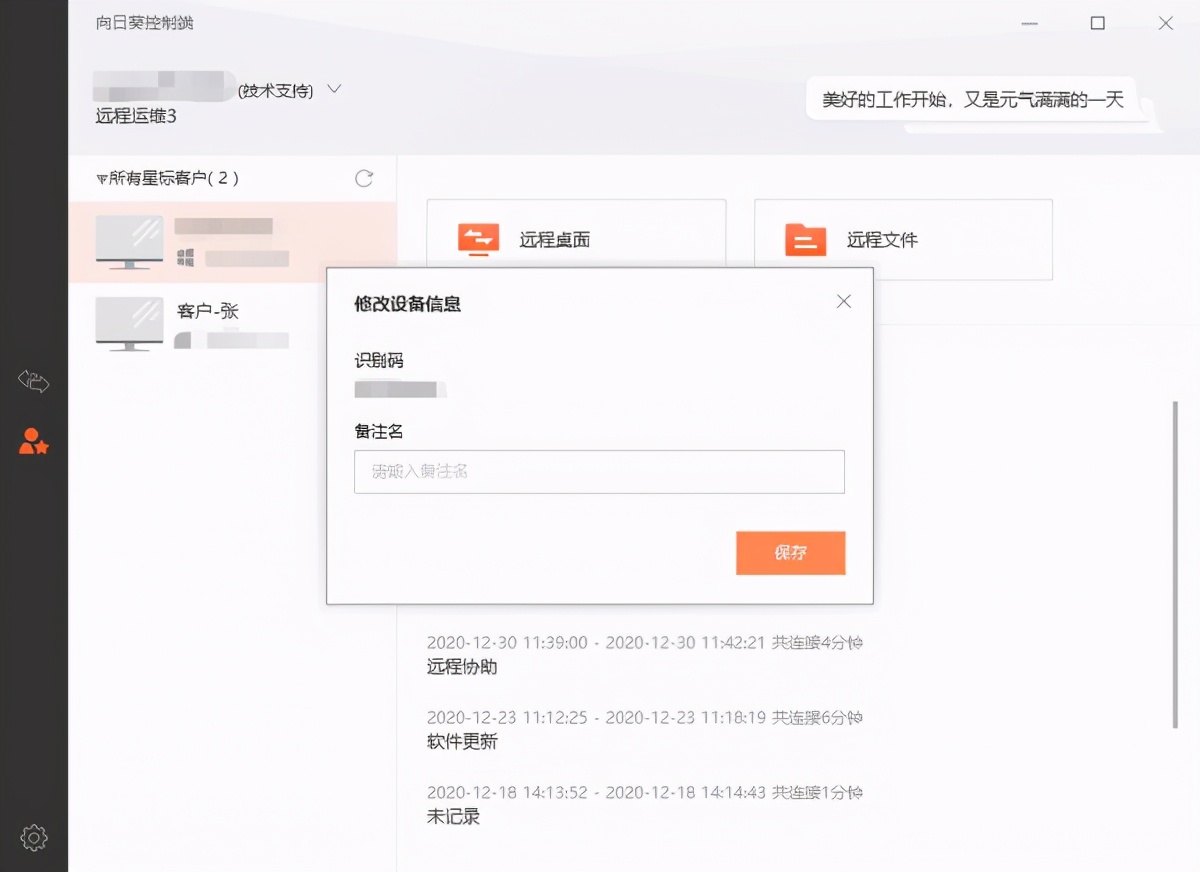
Task: Click the top device's monitor thumbnail icon
Action: coord(130,240)
